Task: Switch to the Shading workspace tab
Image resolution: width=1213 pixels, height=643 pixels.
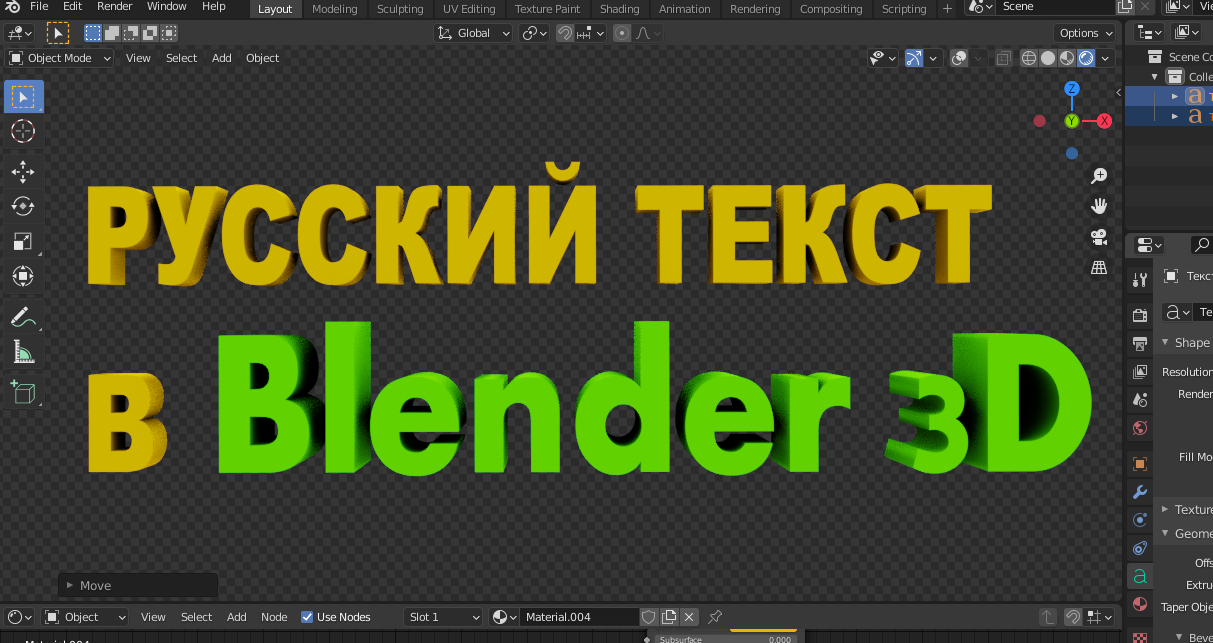Action: pyautogui.click(x=619, y=9)
